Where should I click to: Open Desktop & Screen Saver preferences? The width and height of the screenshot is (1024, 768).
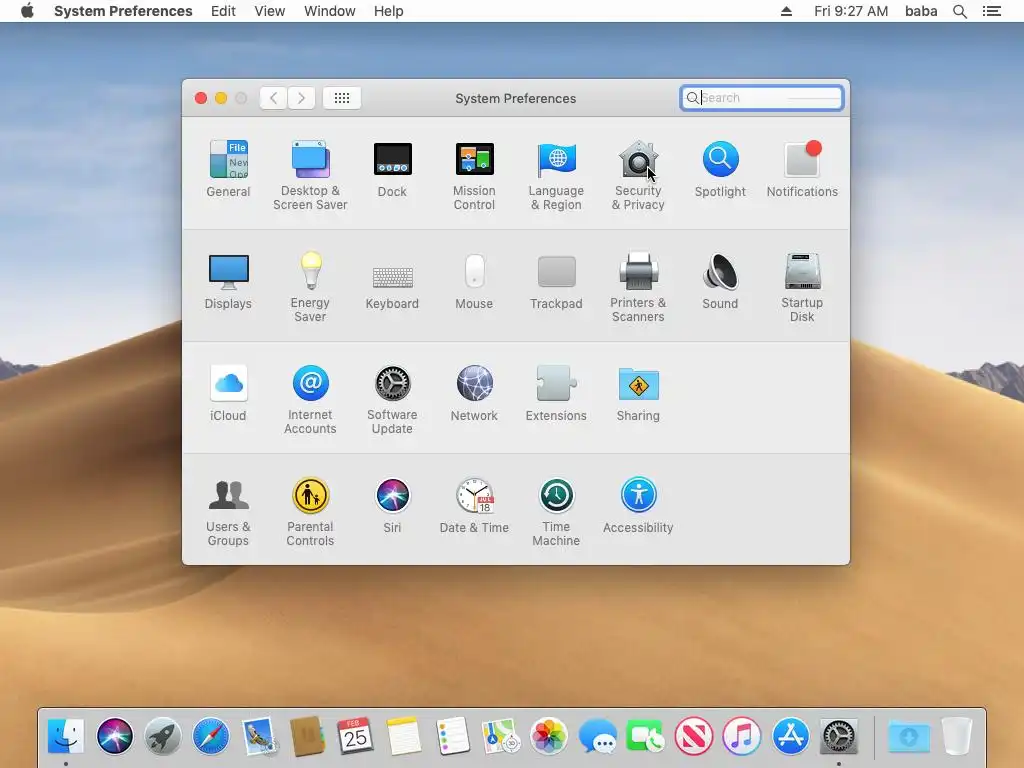(x=310, y=175)
